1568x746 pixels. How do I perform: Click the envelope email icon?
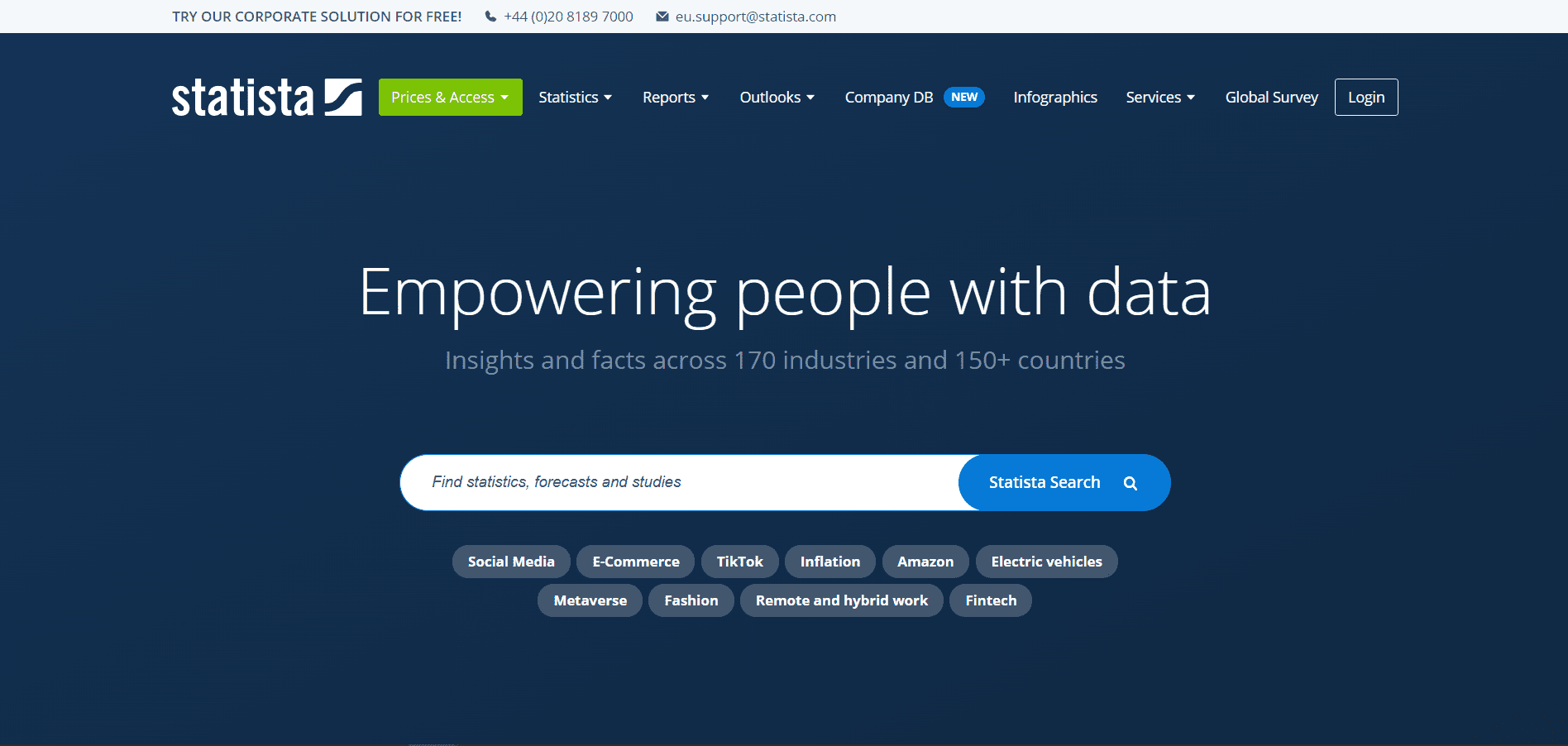click(x=662, y=17)
